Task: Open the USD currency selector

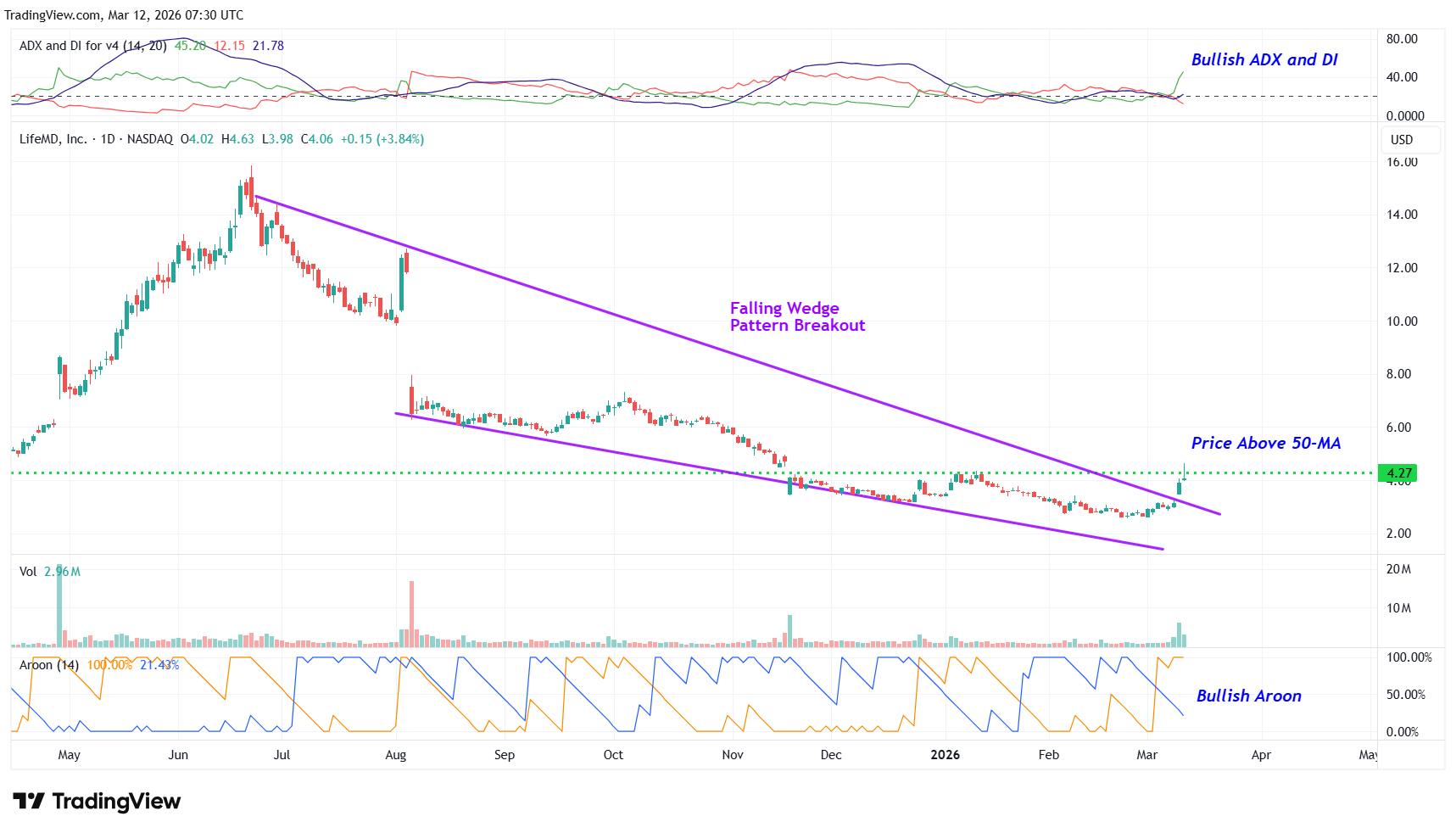Action: 1401,140
